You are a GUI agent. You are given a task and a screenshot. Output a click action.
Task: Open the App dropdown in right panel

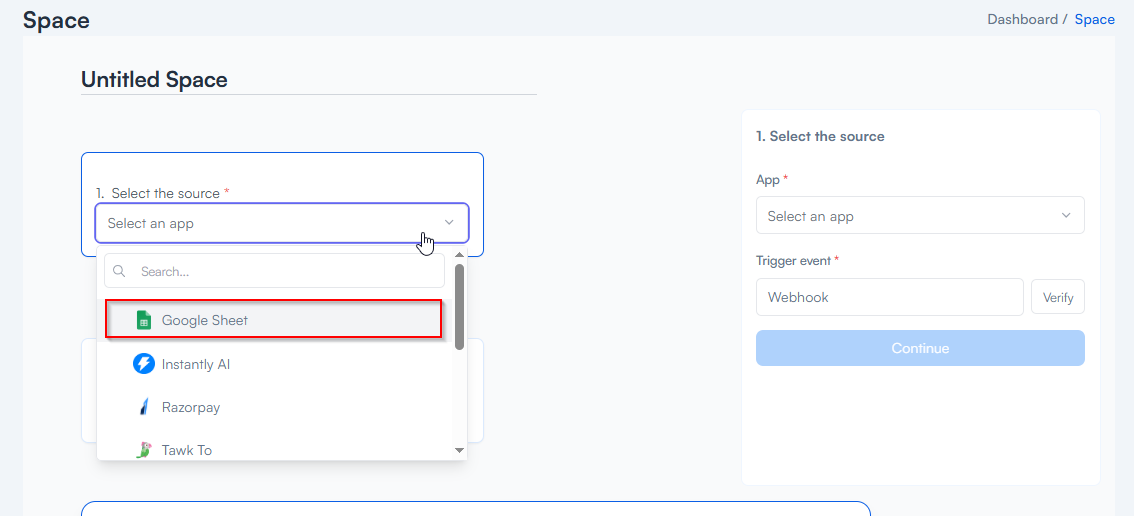(x=919, y=216)
